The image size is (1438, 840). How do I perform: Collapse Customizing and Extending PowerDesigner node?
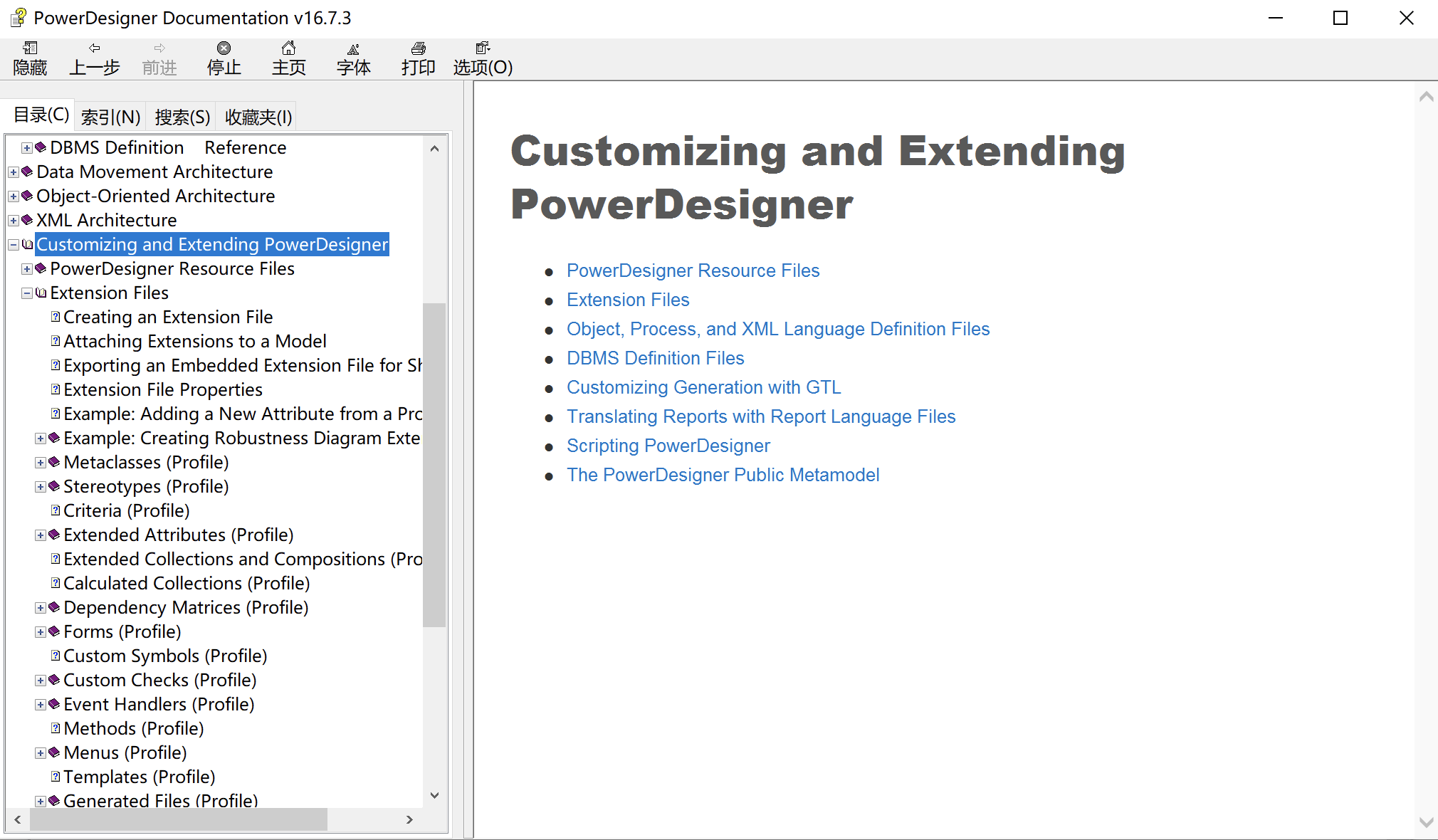(14, 245)
